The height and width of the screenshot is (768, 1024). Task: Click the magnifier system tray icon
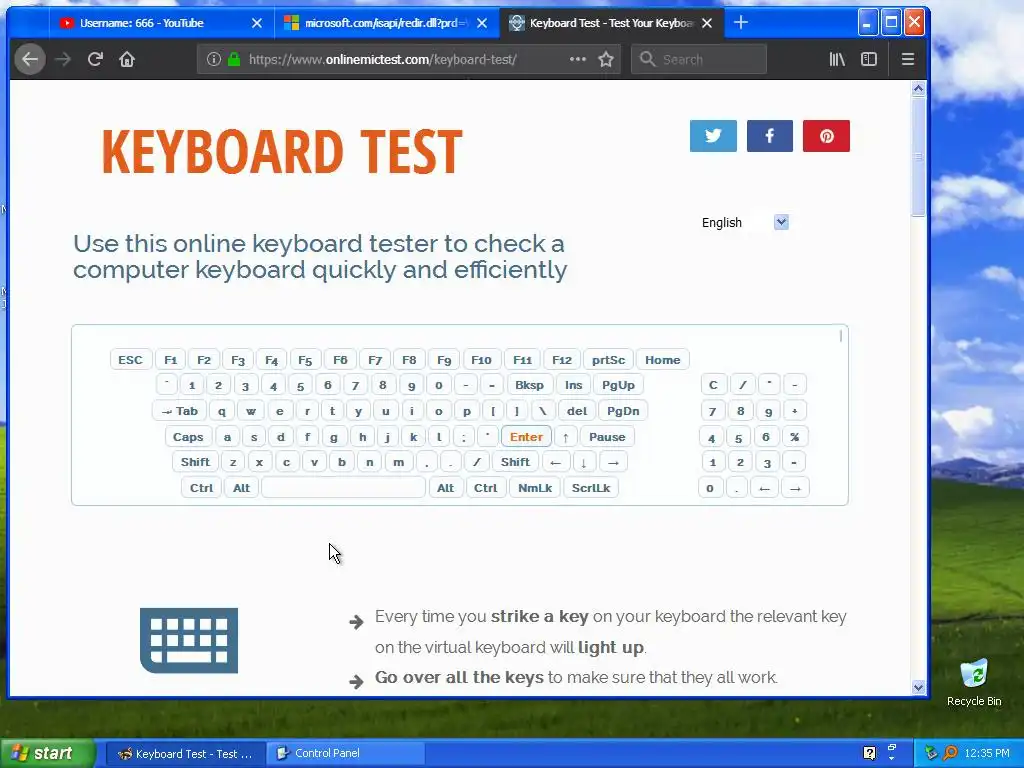click(950, 753)
